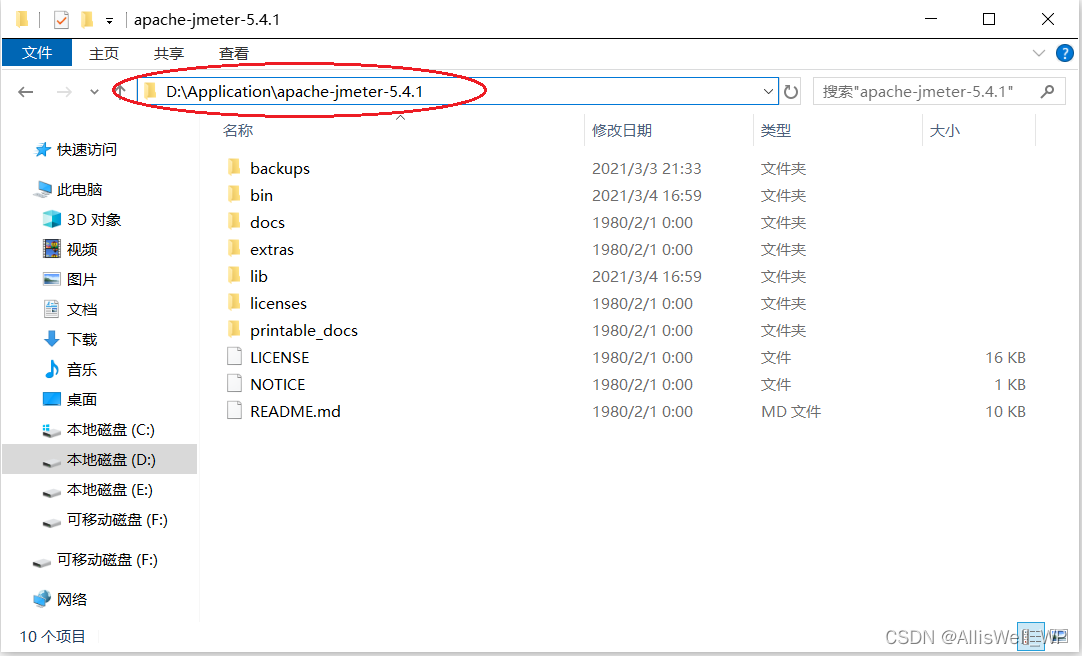The image size is (1082, 656).
Task: Select the README.md file name
Action: [x=295, y=411]
